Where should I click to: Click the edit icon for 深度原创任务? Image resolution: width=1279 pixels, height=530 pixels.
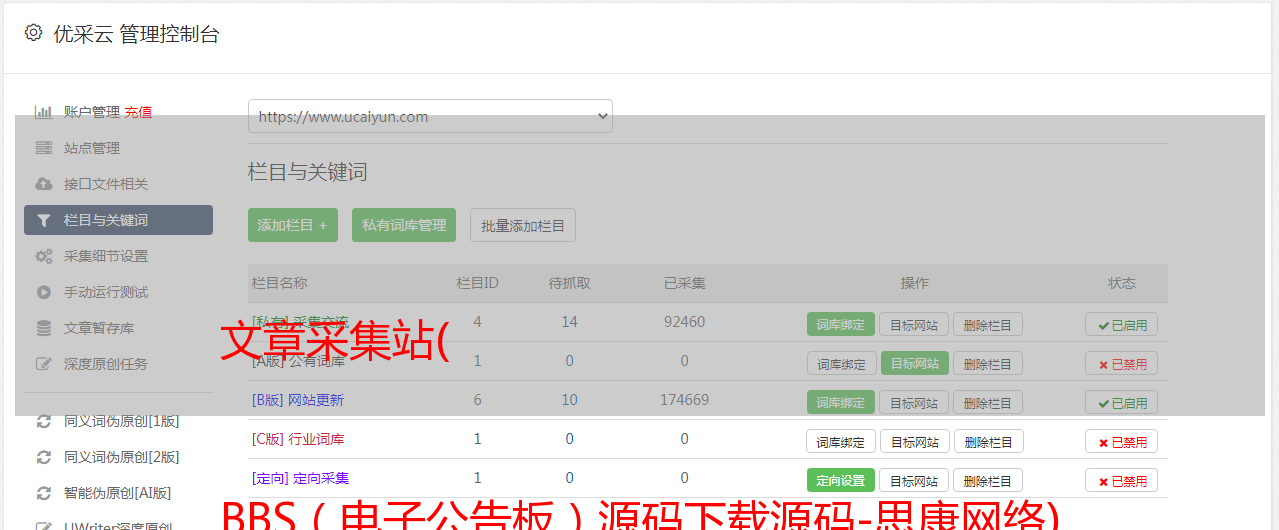[43, 364]
